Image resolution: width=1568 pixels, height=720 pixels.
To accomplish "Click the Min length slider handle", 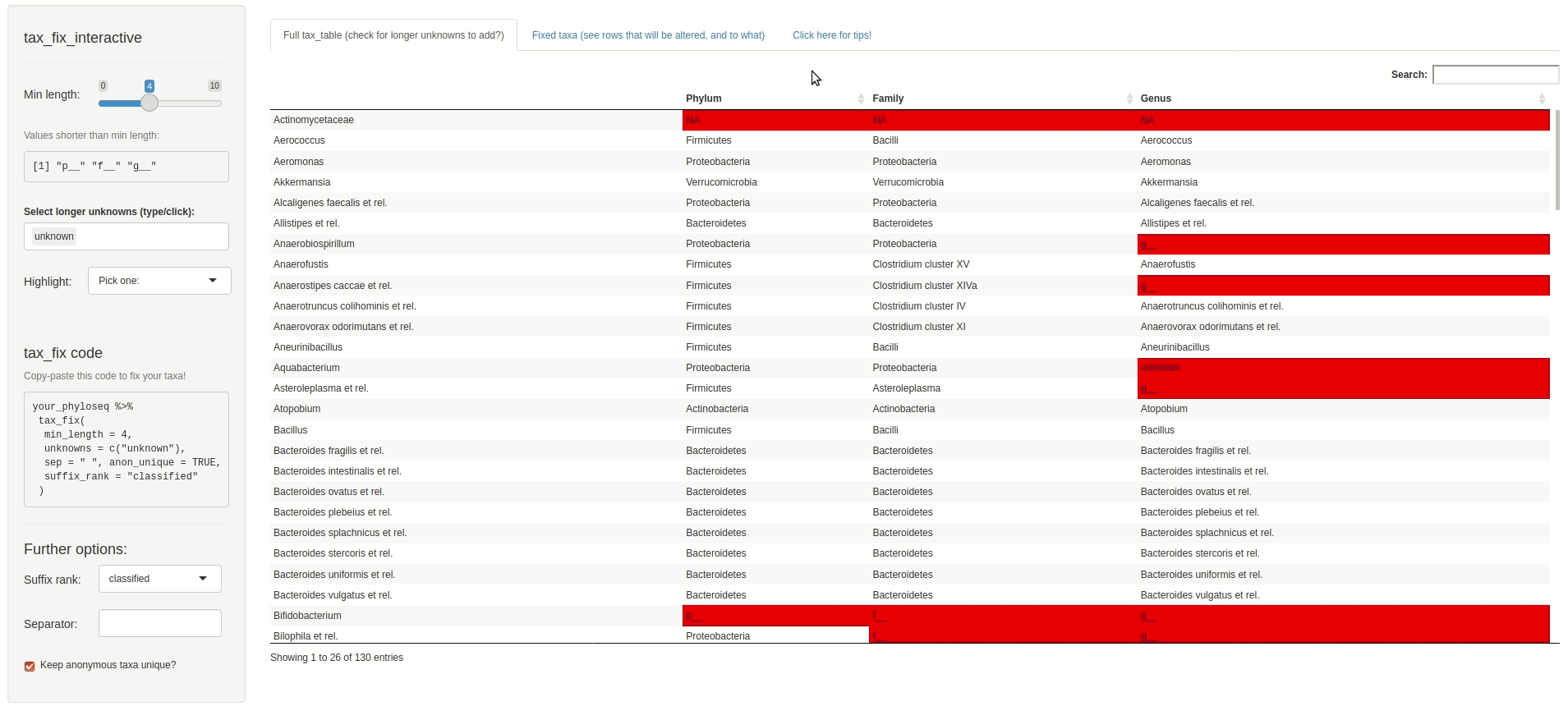I will [x=149, y=103].
